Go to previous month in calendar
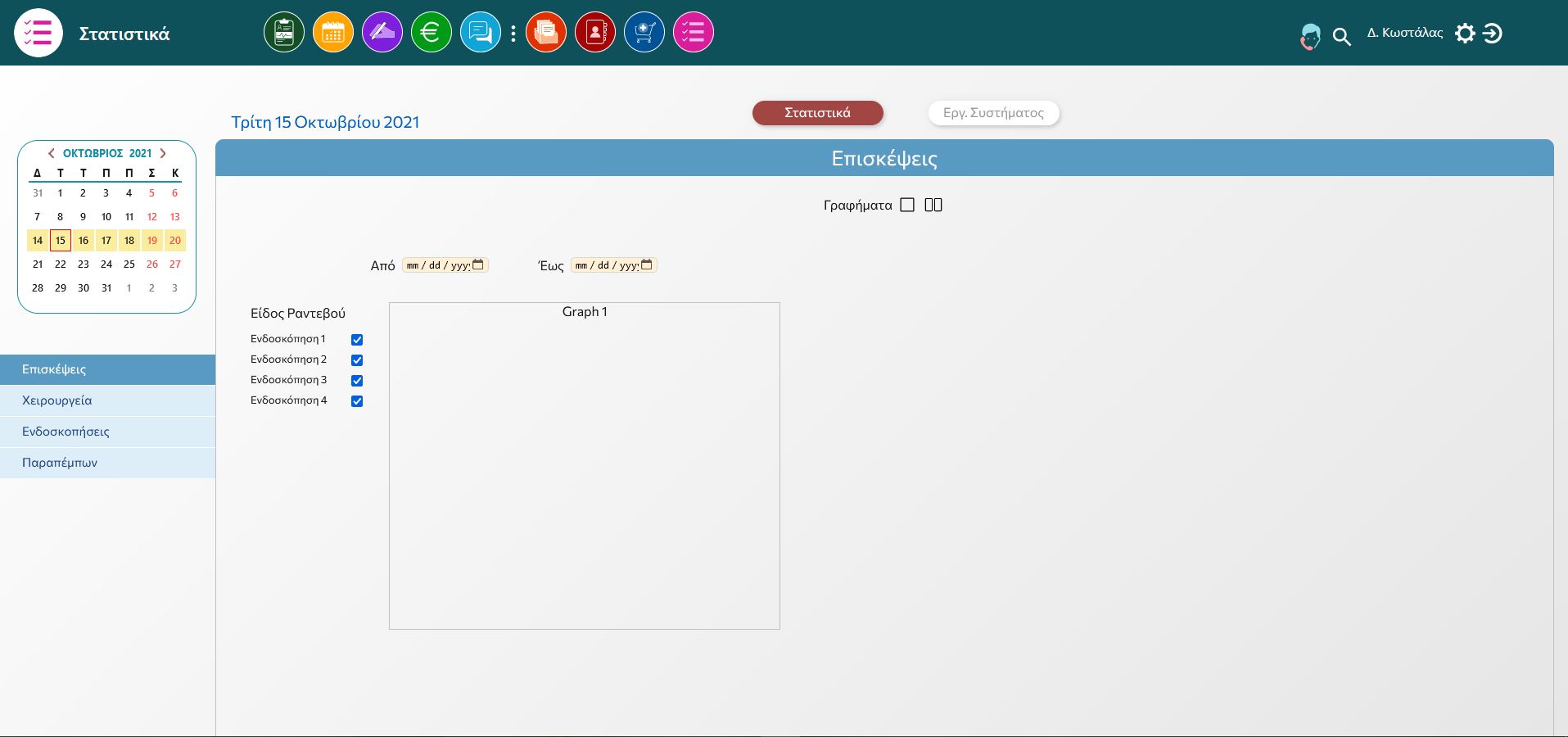Viewport: 1568px width, 737px height. (x=52, y=153)
